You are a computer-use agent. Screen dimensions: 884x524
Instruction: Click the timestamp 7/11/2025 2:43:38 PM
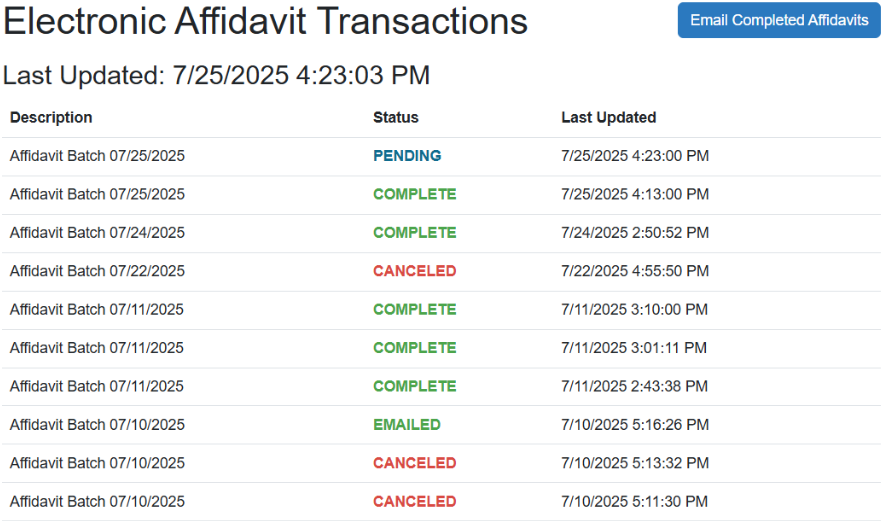click(x=634, y=386)
